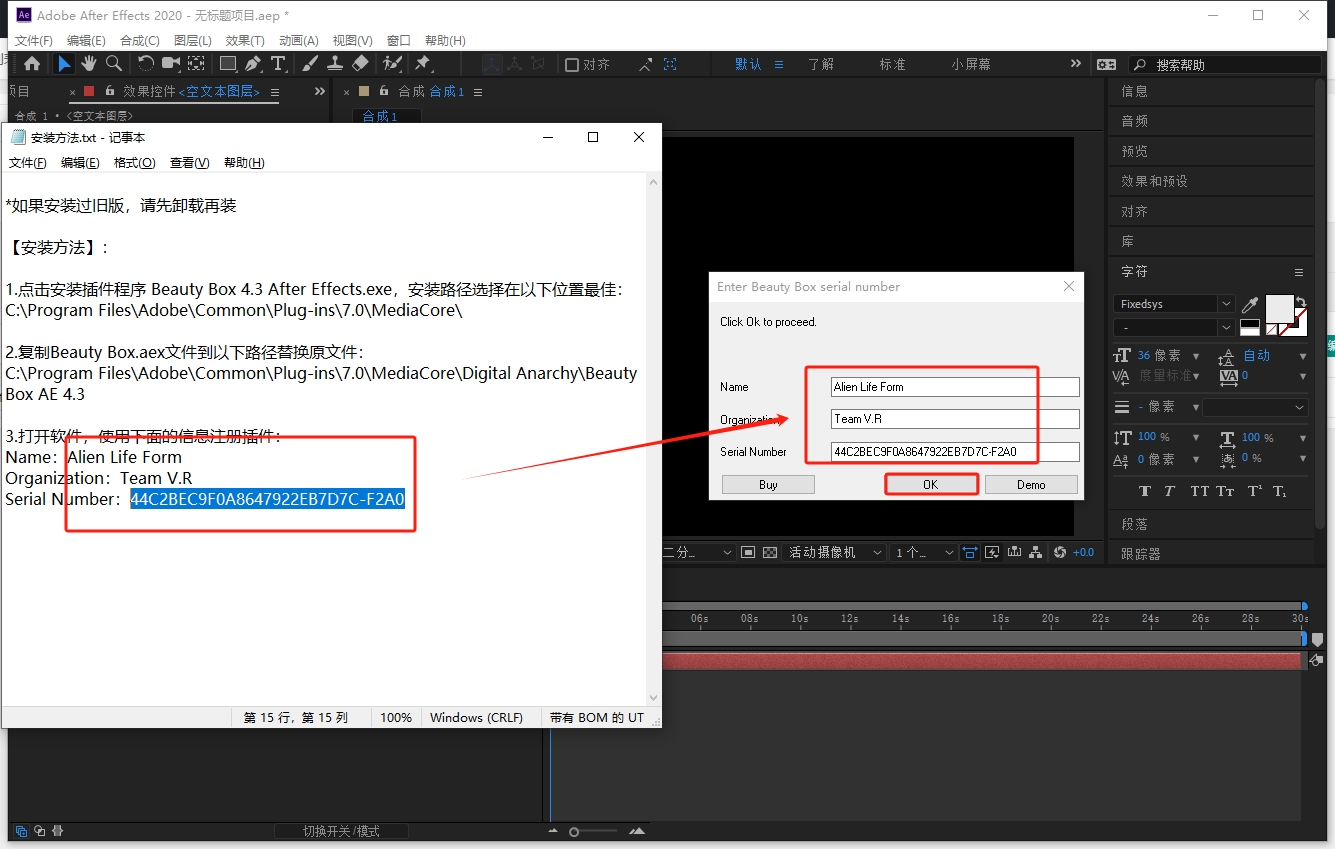
Task: Click 切换开关/模式 in the timeline
Action: (341, 831)
